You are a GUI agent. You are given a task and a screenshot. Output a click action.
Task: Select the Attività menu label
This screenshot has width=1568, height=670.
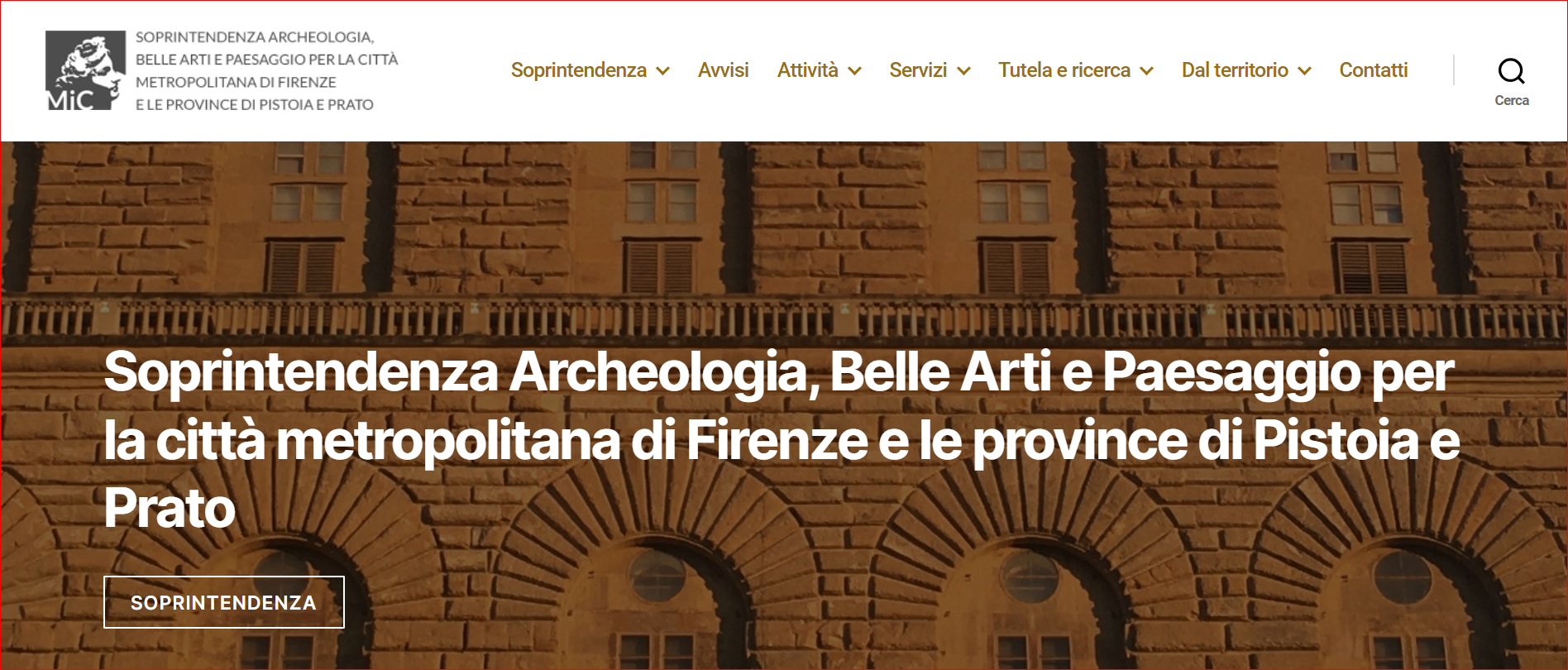click(807, 70)
